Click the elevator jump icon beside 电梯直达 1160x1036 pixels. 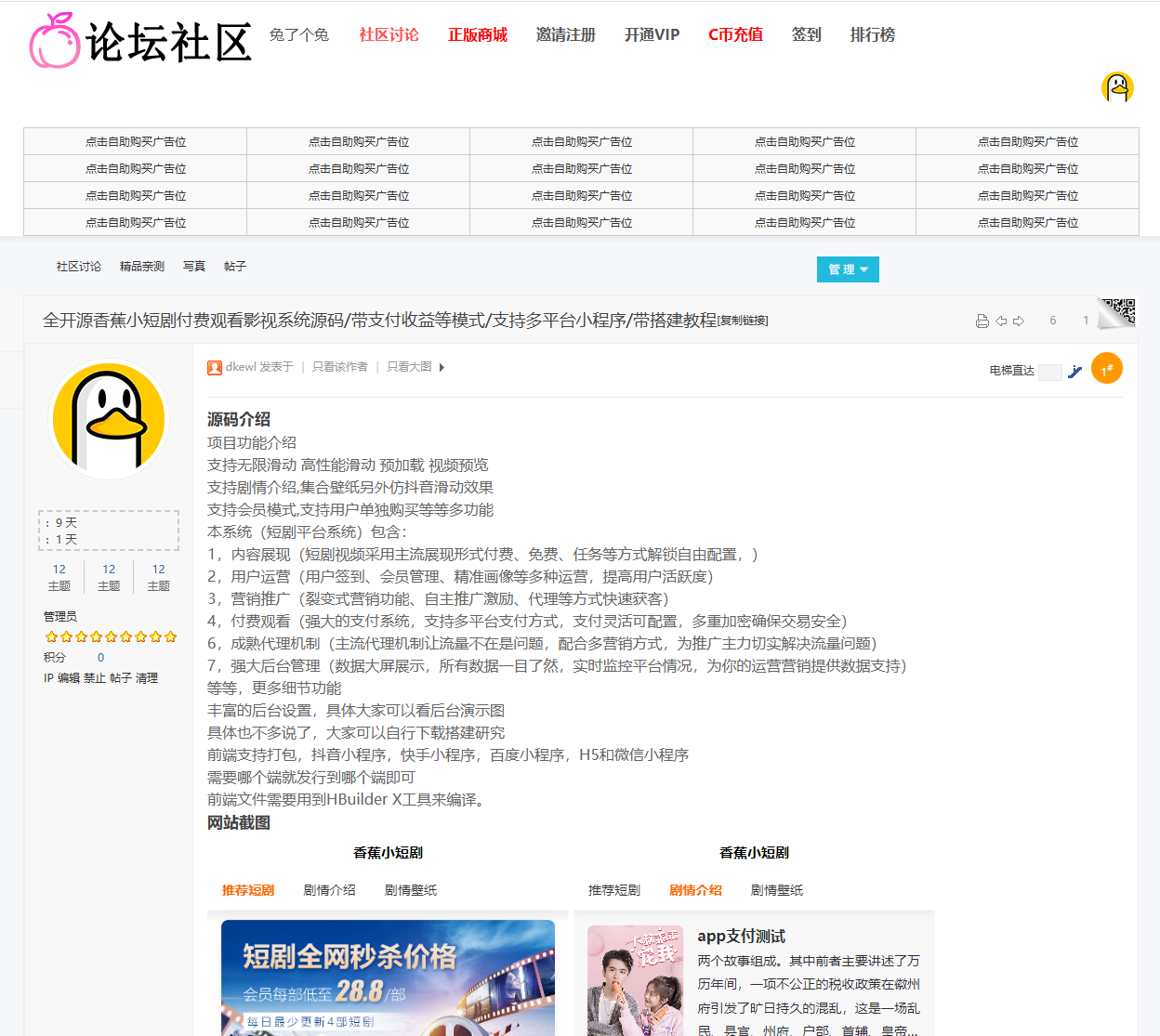pyautogui.click(x=1075, y=372)
